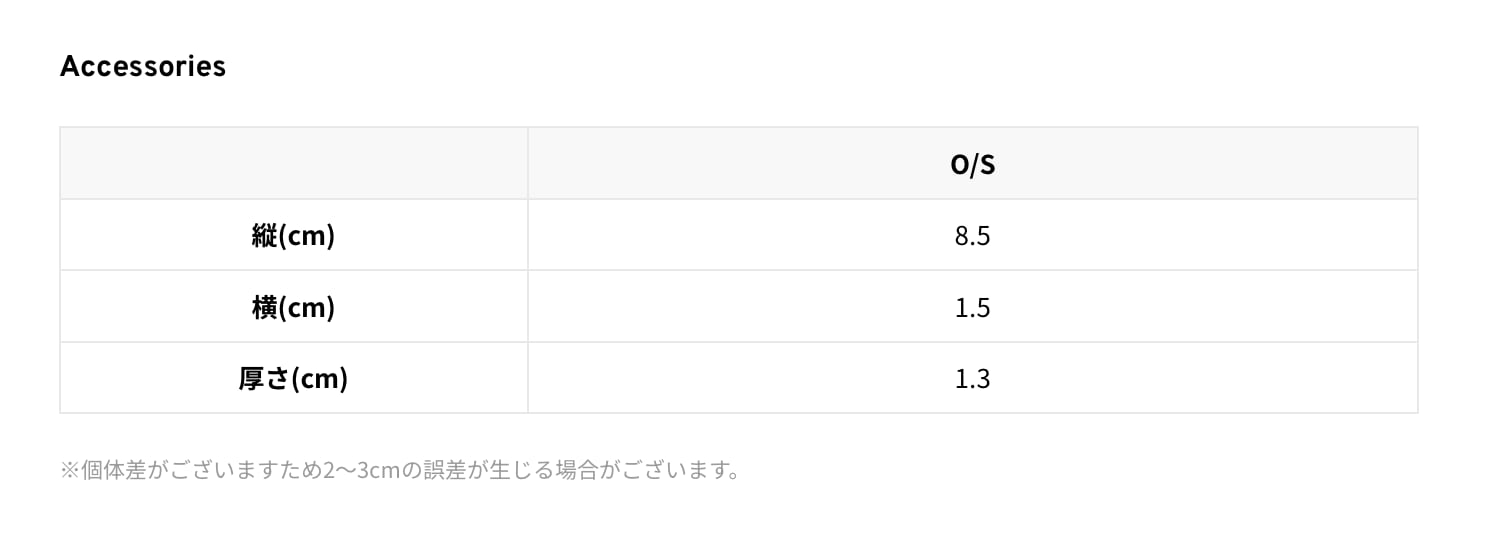The image size is (1490, 542).
Task: Click the empty top-left header cell
Action: [294, 164]
